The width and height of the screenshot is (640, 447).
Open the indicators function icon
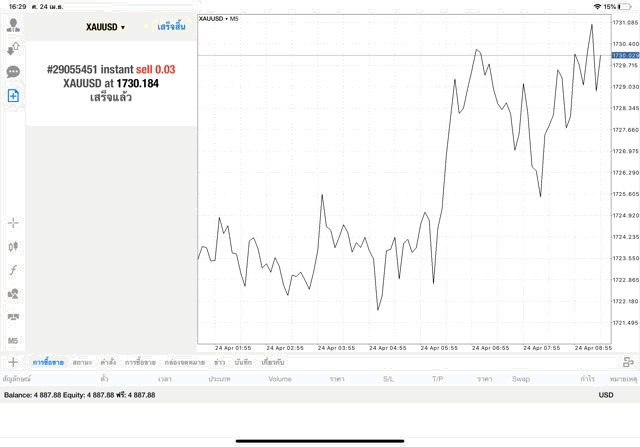click(x=13, y=270)
